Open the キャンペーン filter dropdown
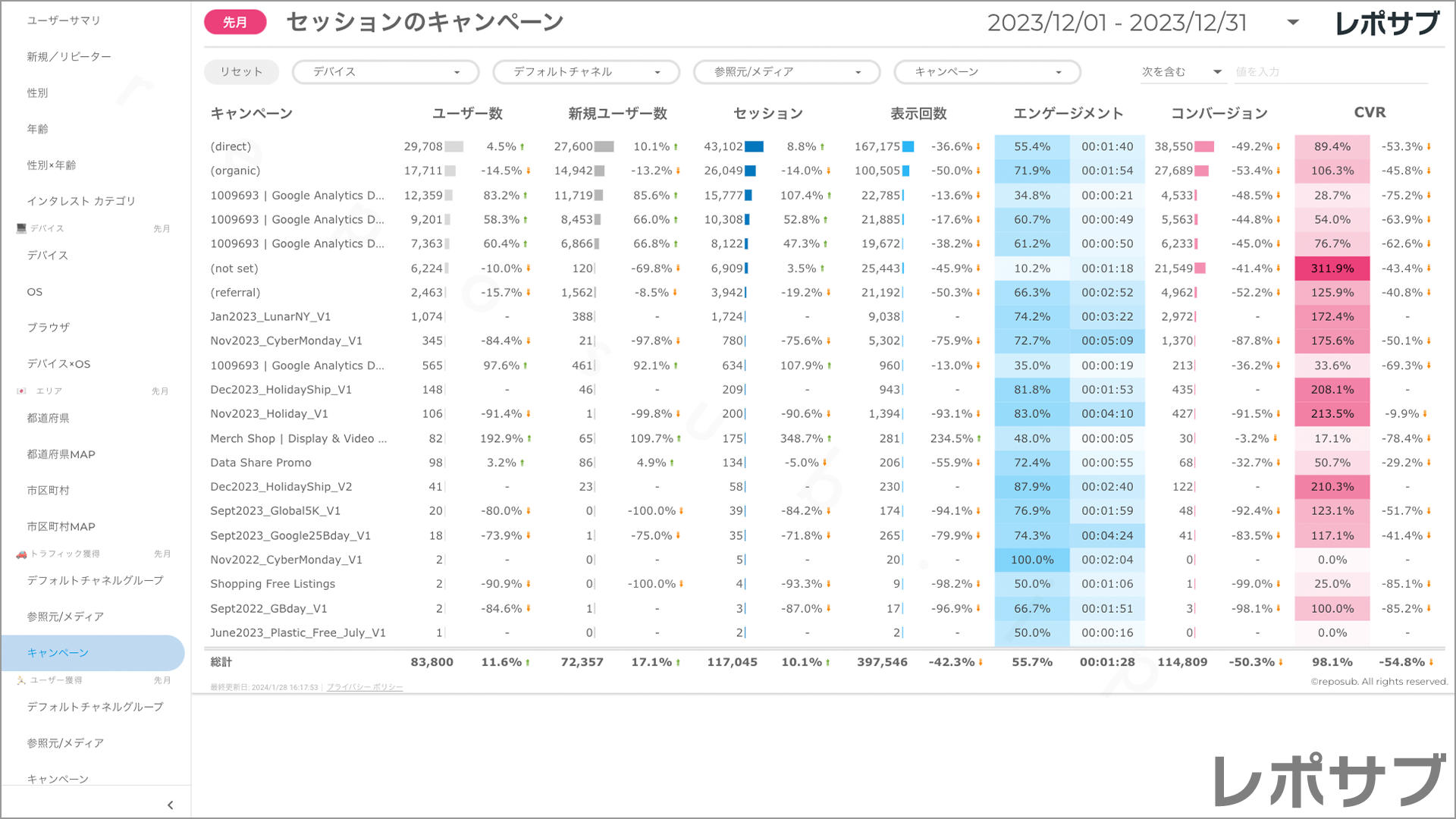 pyautogui.click(x=987, y=72)
